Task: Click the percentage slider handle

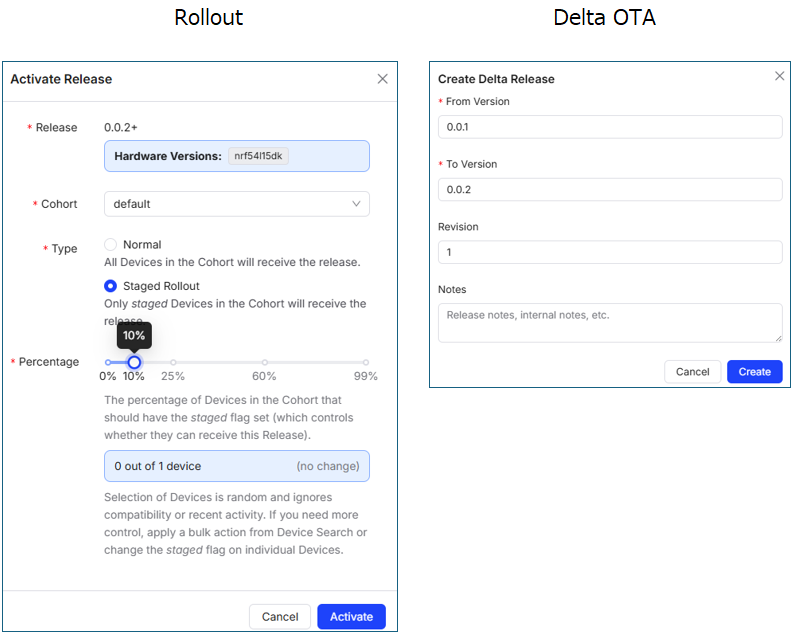Action: coord(134,362)
